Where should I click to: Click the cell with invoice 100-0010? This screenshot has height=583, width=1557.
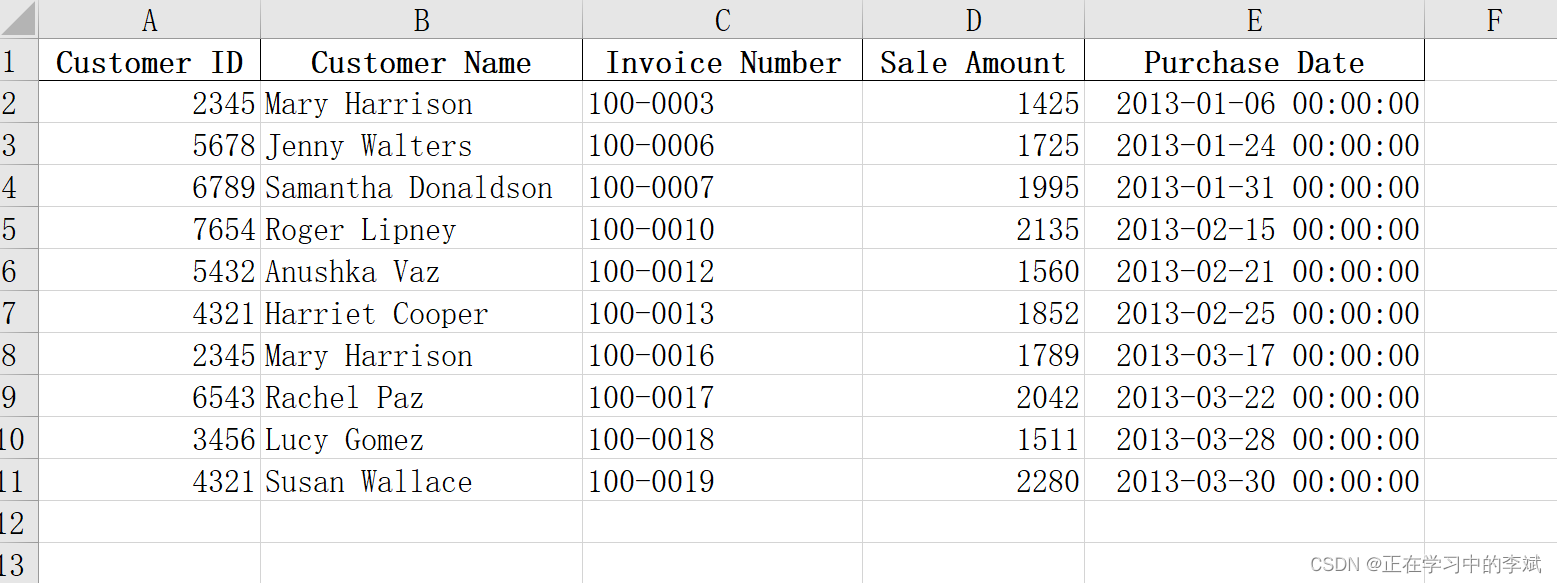[721, 229]
